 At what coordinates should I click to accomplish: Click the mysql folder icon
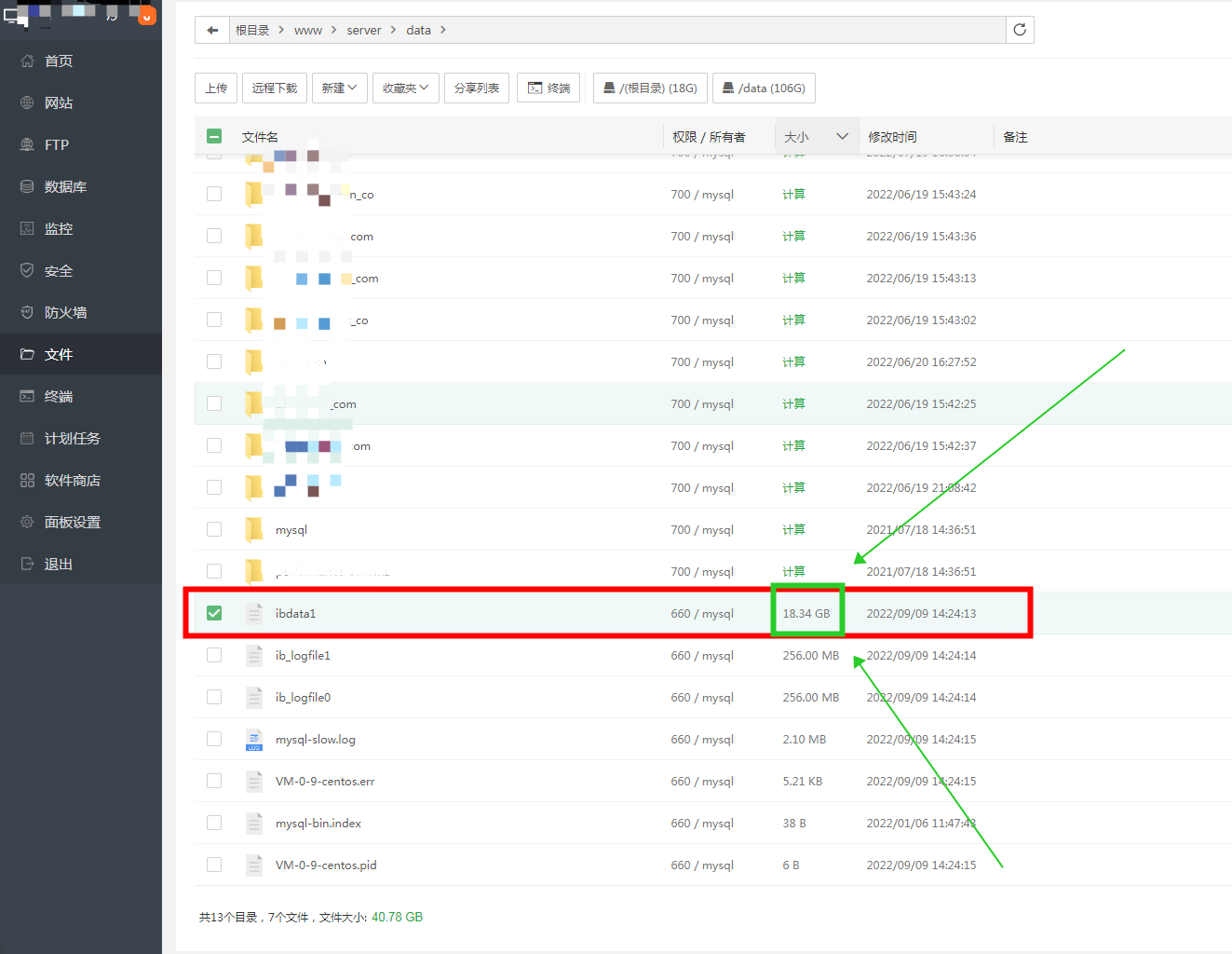pos(254,529)
